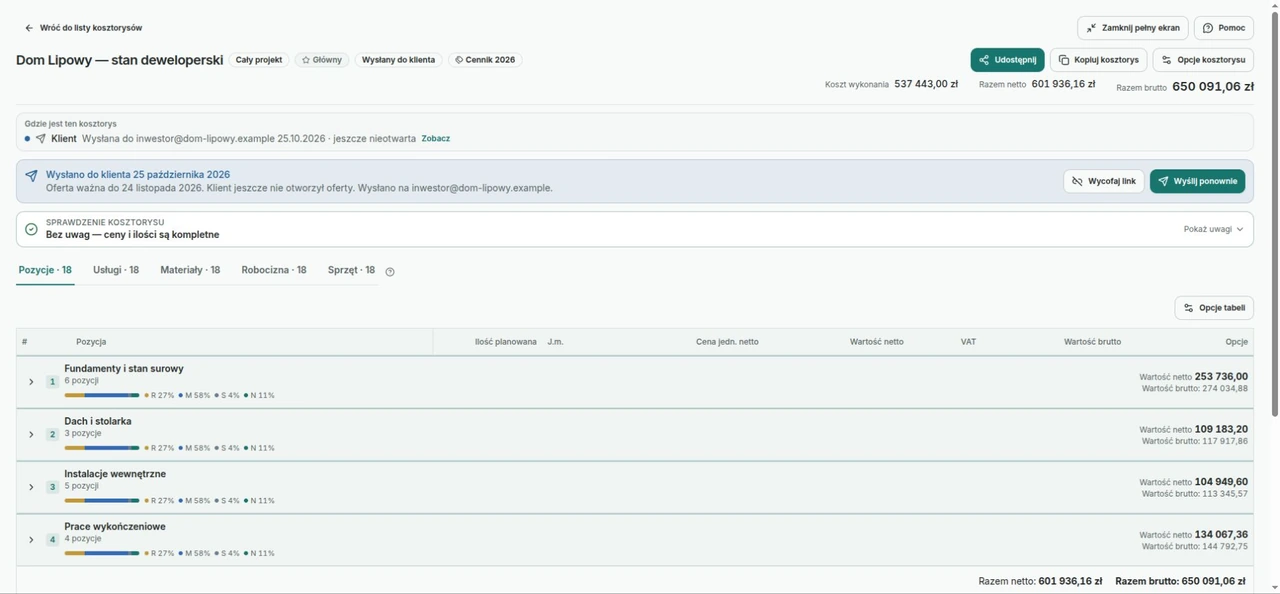Open 'Opcje tabeli' table options
The width and height of the screenshot is (1280, 594).
pyautogui.click(x=1214, y=308)
